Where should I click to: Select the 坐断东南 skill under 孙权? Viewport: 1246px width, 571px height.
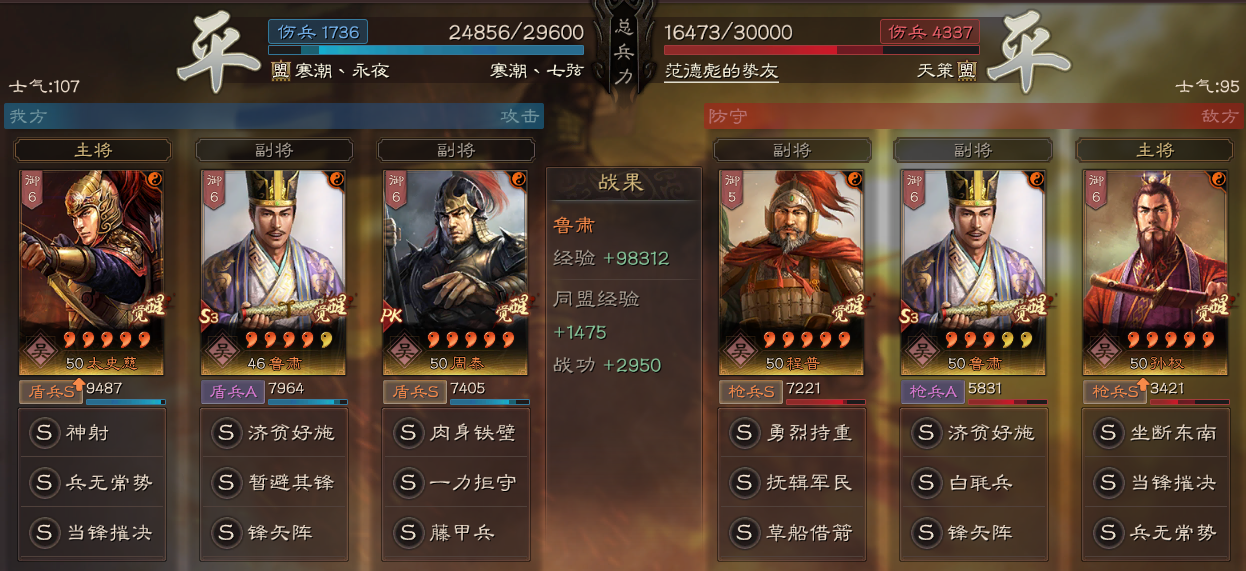pyautogui.click(x=1155, y=433)
